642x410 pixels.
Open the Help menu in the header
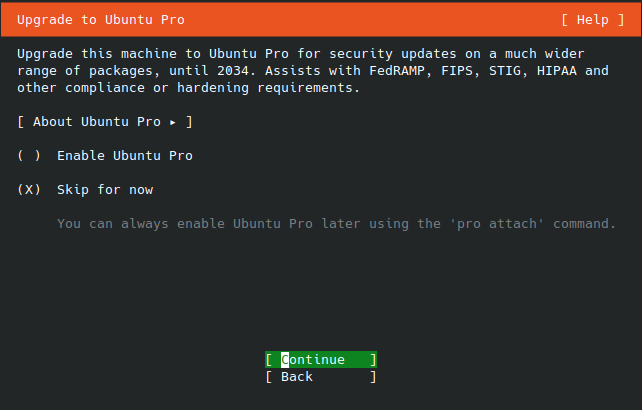click(592, 20)
